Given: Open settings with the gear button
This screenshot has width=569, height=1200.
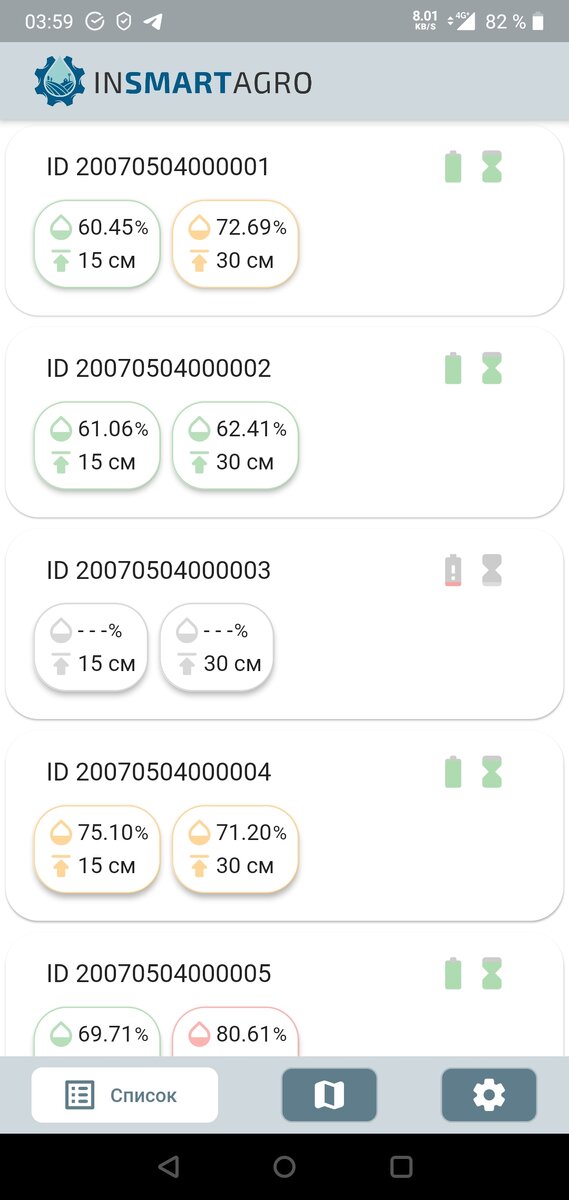Looking at the screenshot, I should pyautogui.click(x=489, y=1095).
